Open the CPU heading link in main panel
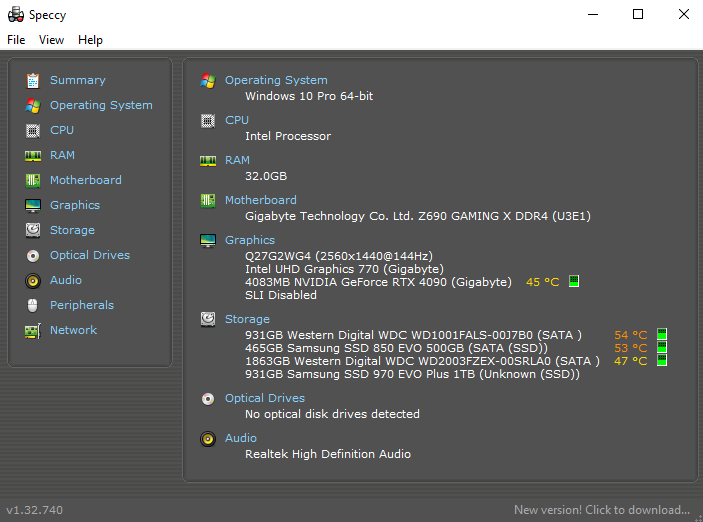The height and width of the screenshot is (522, 703). coord(237,121)
